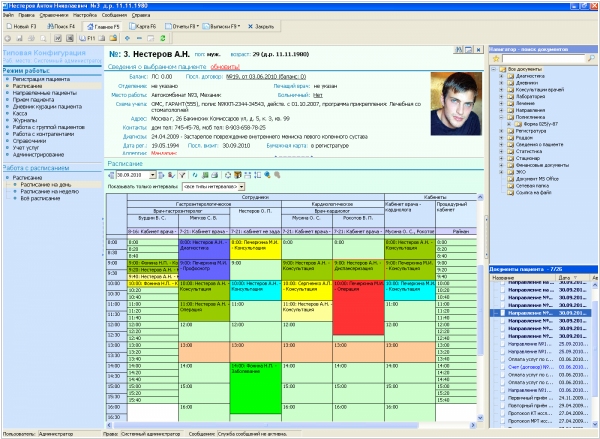Click the green export icon in the schedule toolbar

205,175
